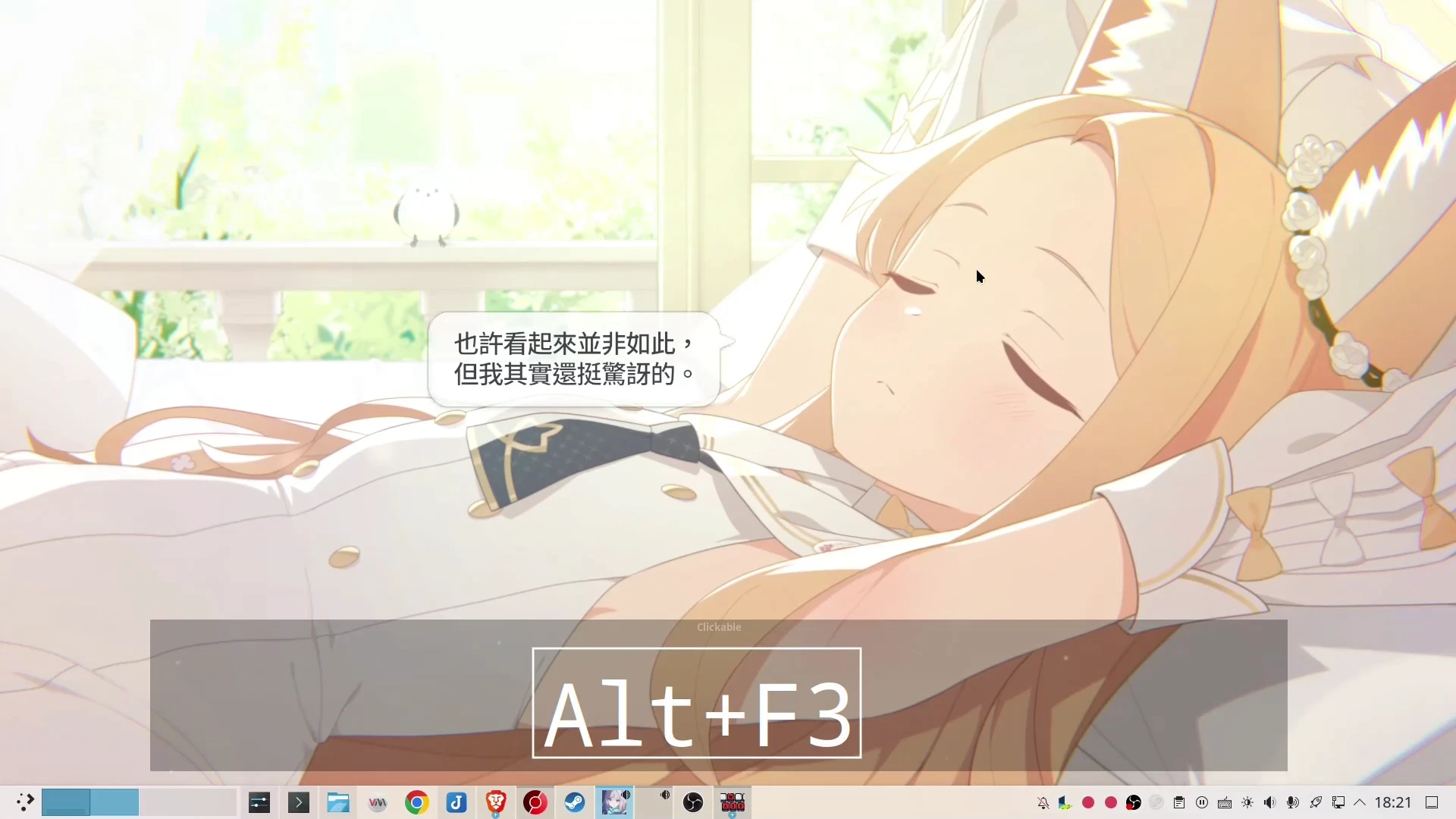Open the Joplin notes app
This screenshot has width=1456, height=819.
456,802
